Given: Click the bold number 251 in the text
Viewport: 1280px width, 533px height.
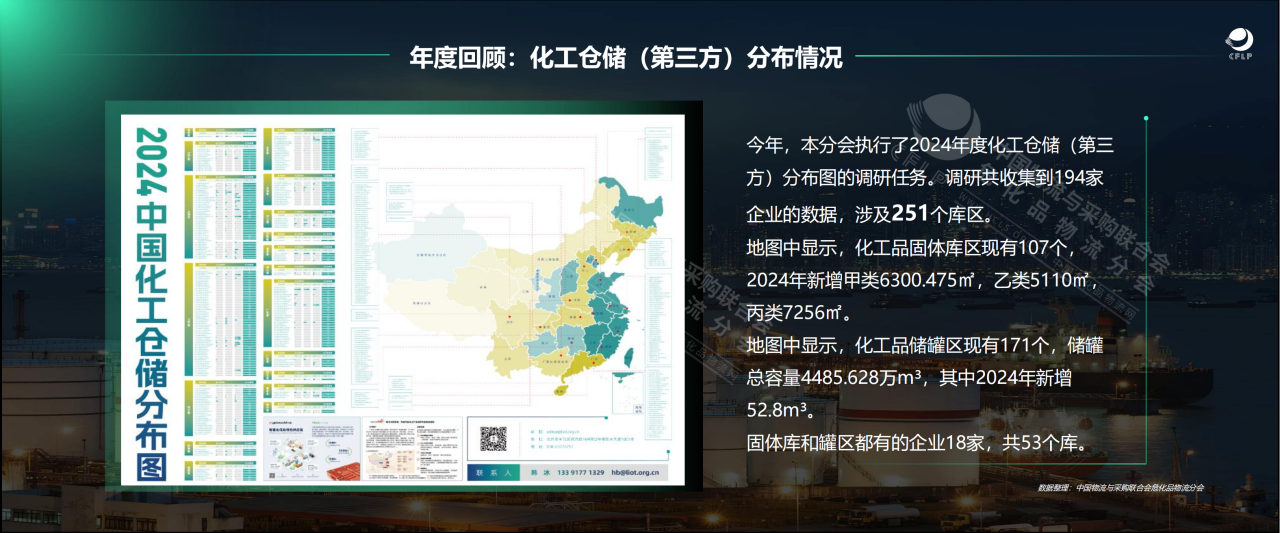Looking at the screenshot, I should pos(909,214).
